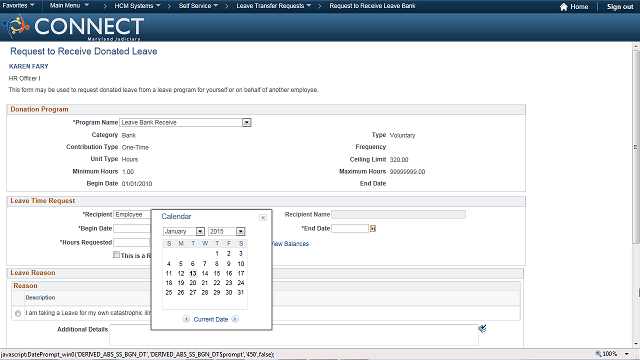
Task: Expand the year dropdown in Calendar
Action: 240,231
